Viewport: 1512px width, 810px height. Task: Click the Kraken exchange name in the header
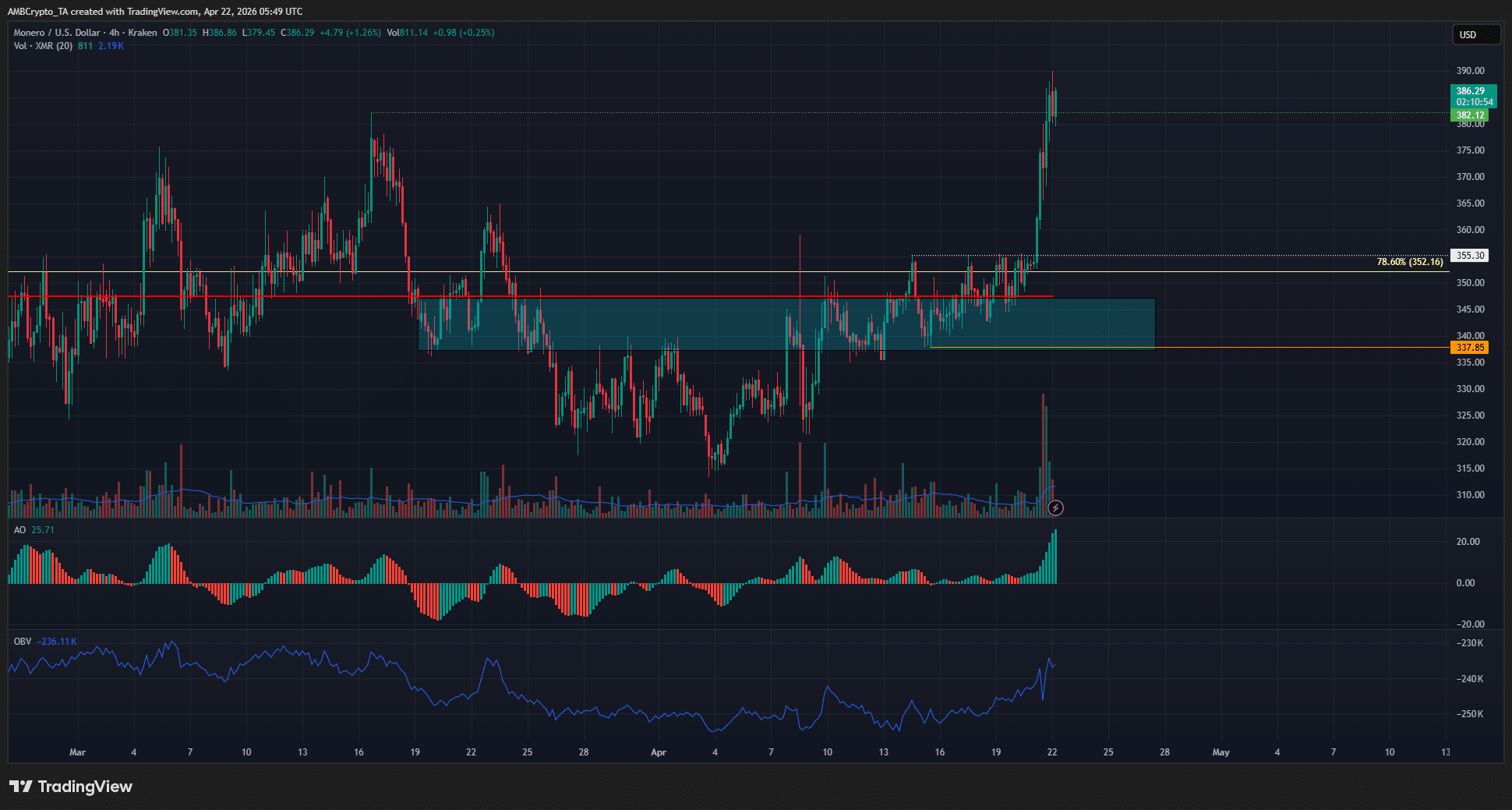[x=143, y=33]
